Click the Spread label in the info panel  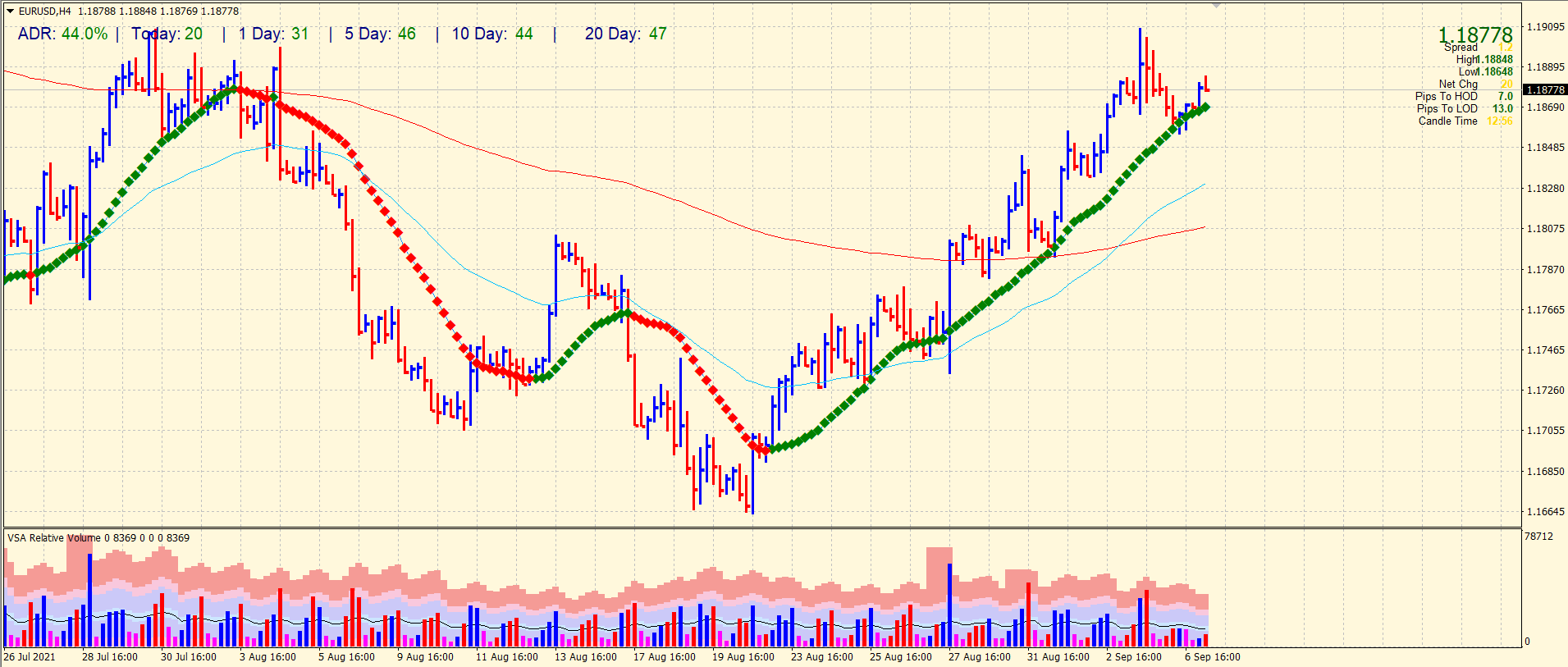1461,48
